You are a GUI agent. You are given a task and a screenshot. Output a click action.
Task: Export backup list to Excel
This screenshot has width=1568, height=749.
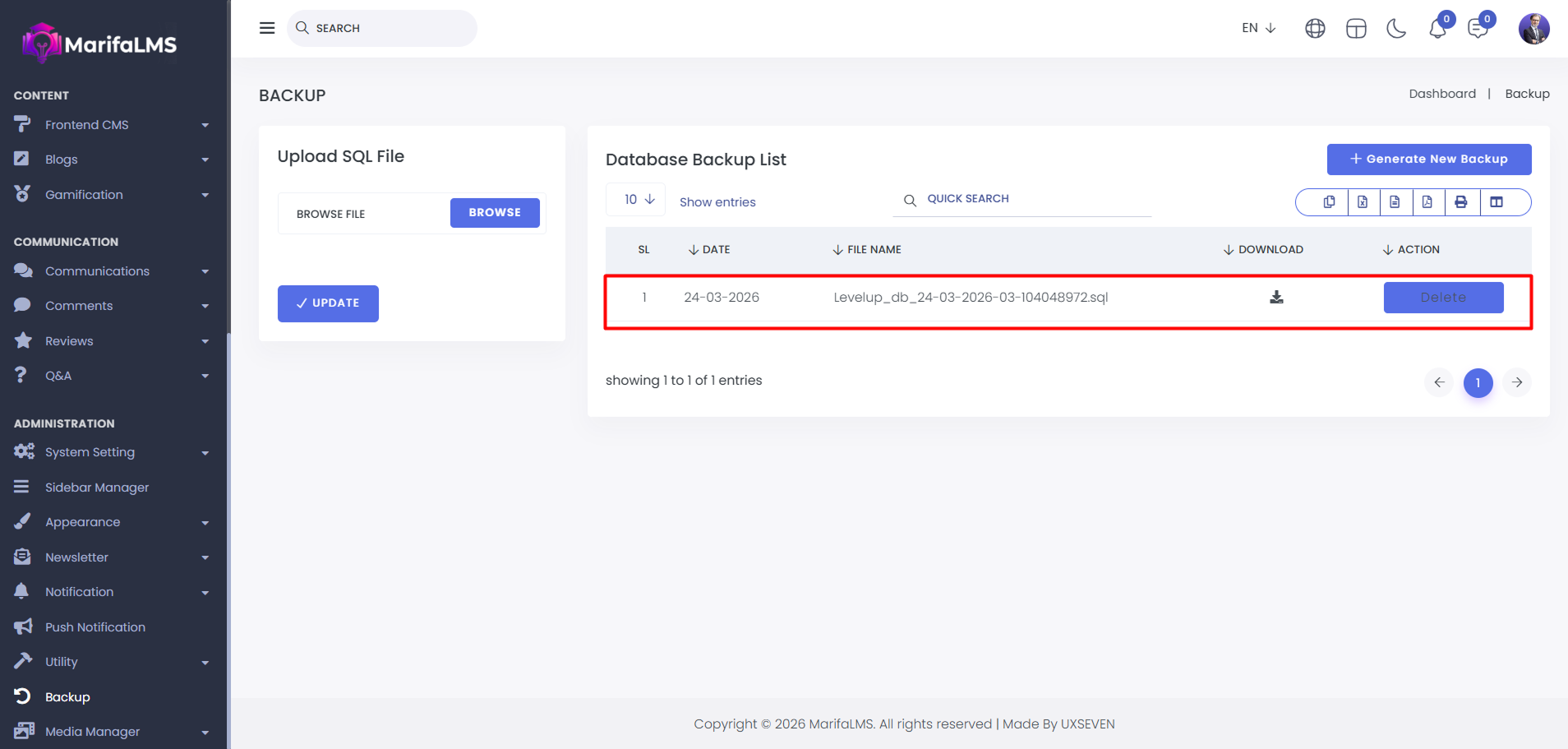1363,202
